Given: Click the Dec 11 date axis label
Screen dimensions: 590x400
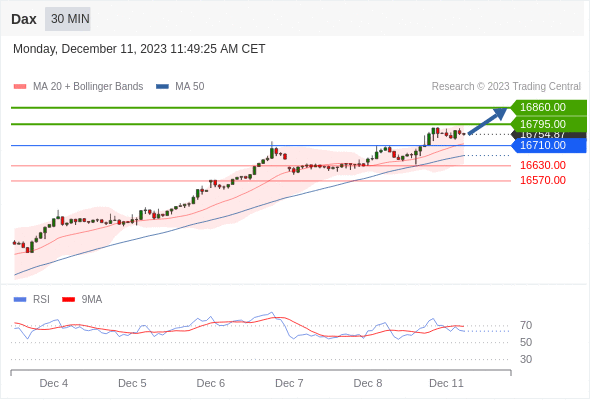Looking at the screenshot, I should click(447, 383).
